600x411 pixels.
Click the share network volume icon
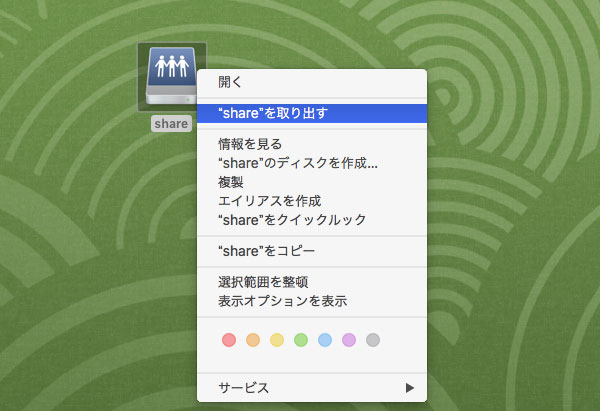(x=171, y=77)
